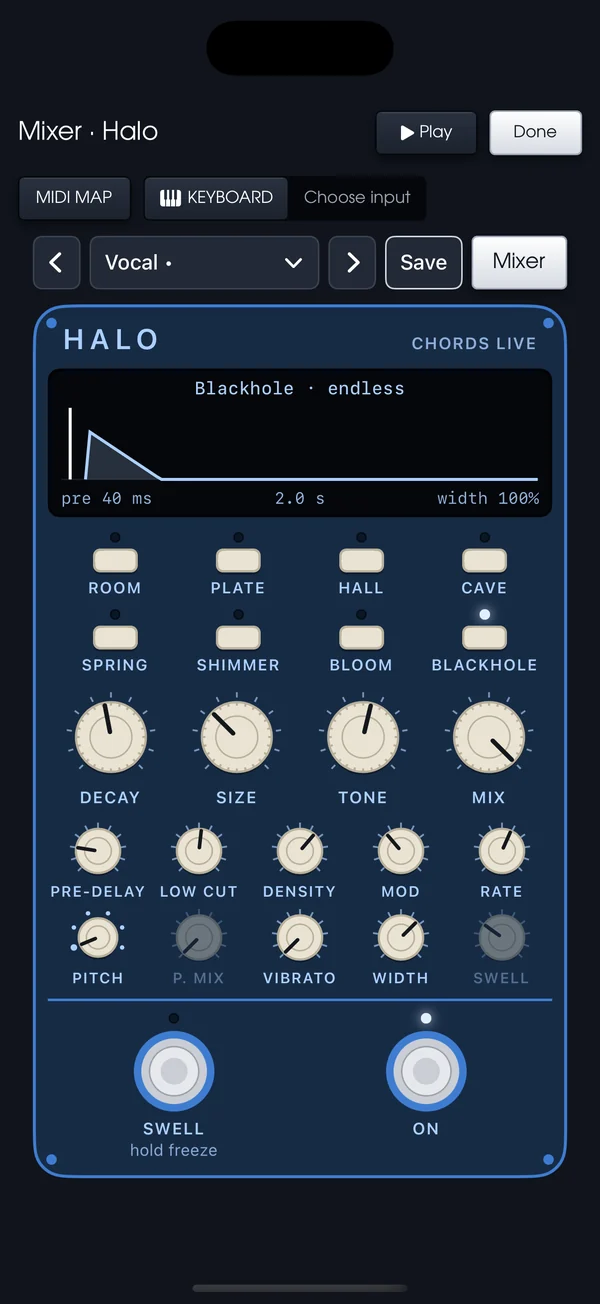Click the LOW CUT knob

coord(199,851)
